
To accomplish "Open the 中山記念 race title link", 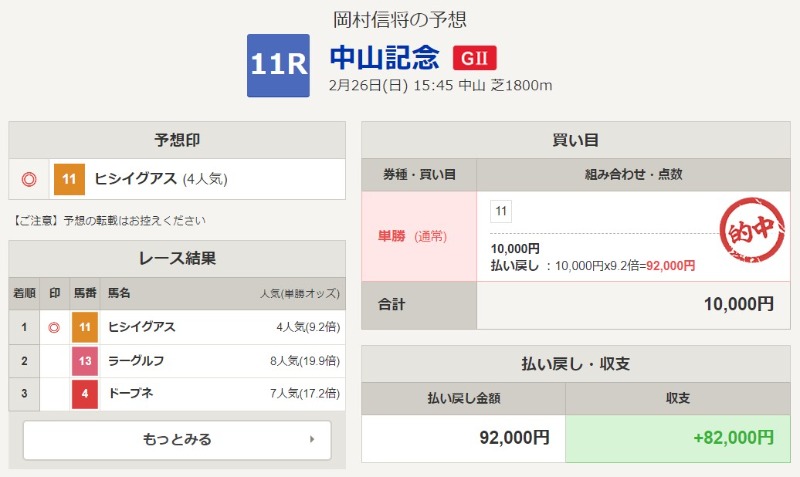I will point(384,56).
